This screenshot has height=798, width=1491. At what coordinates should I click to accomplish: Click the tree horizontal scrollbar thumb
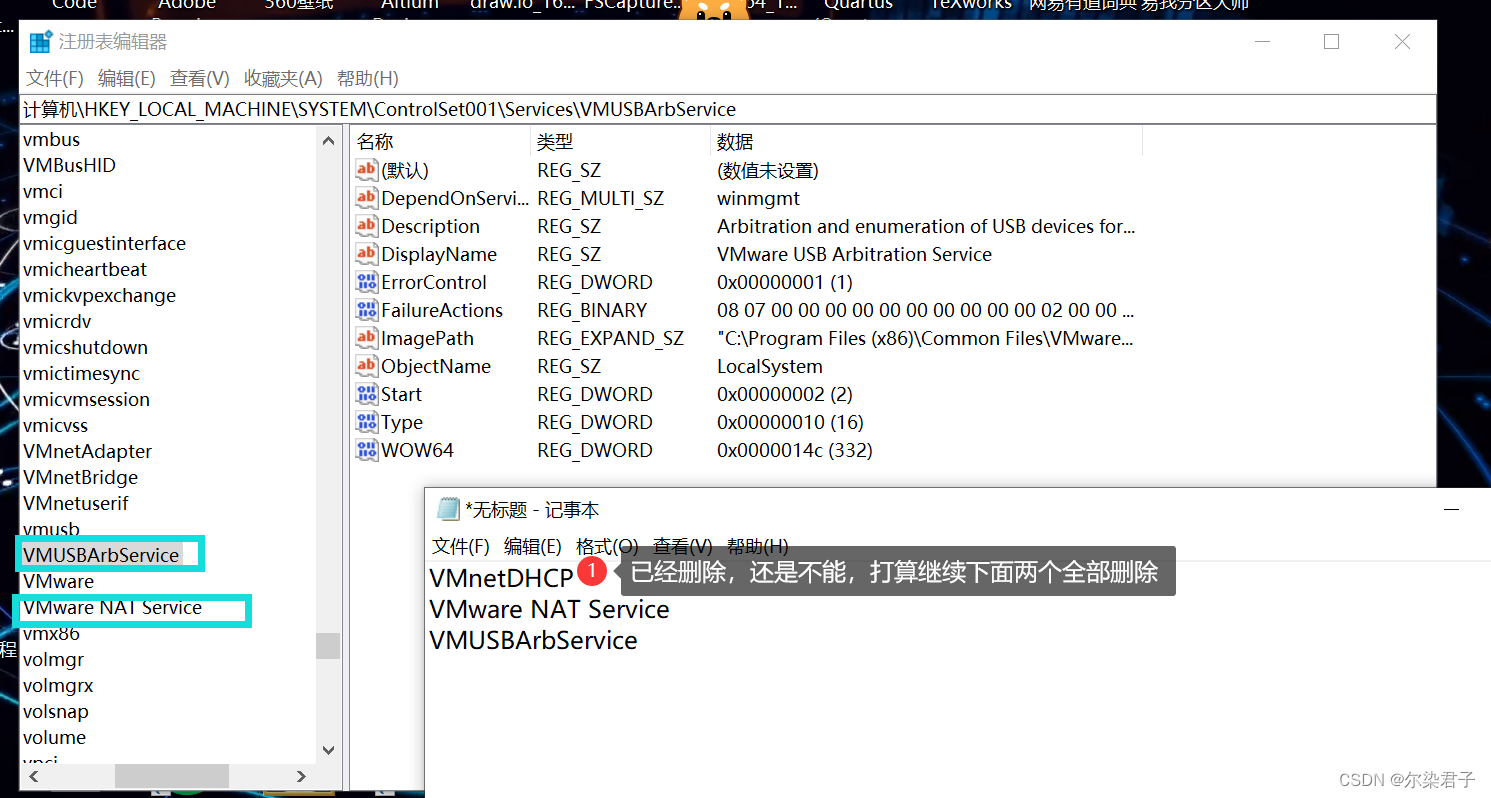click(x=172, y=776)
